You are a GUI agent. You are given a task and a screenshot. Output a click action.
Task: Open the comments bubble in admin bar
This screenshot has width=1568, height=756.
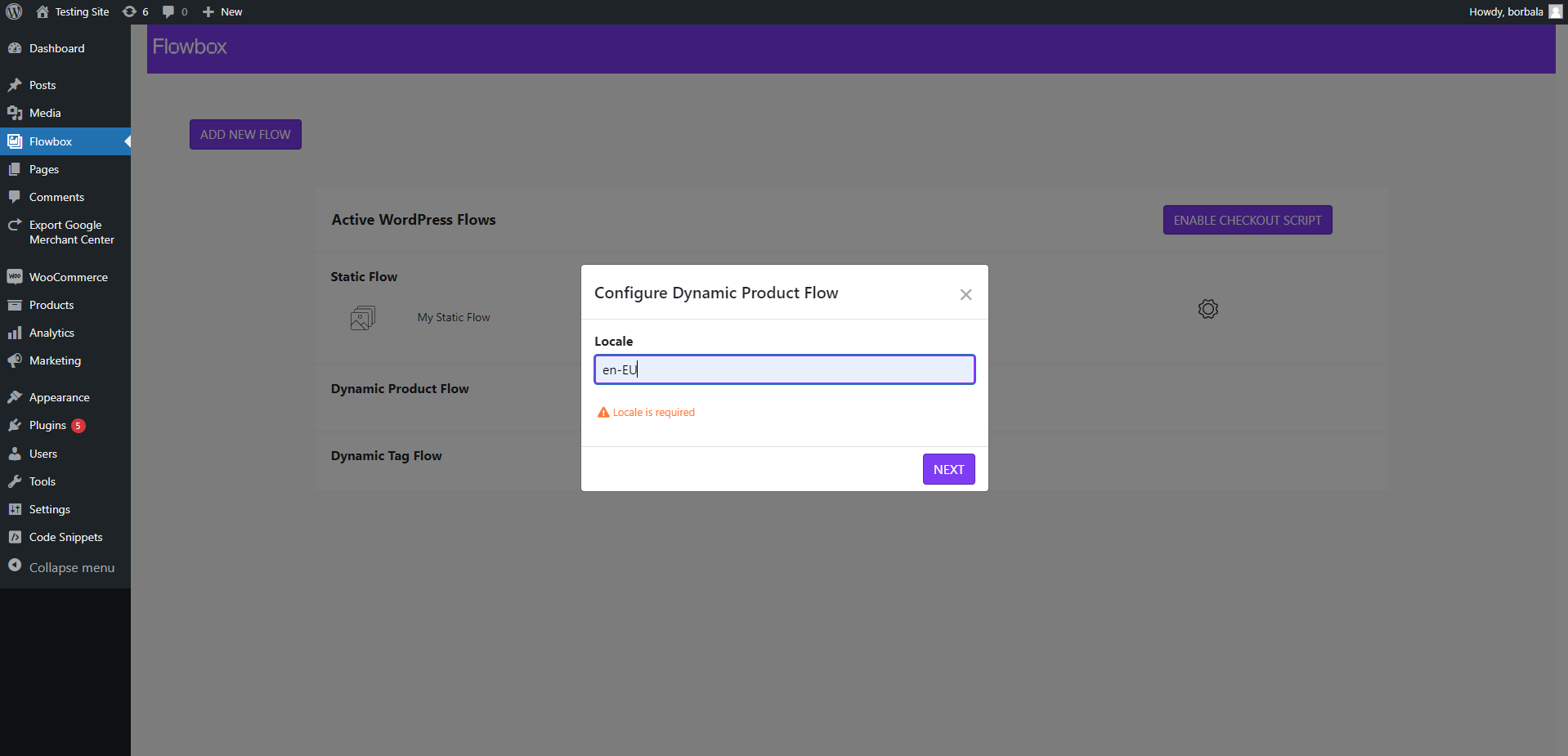(174, 11)
